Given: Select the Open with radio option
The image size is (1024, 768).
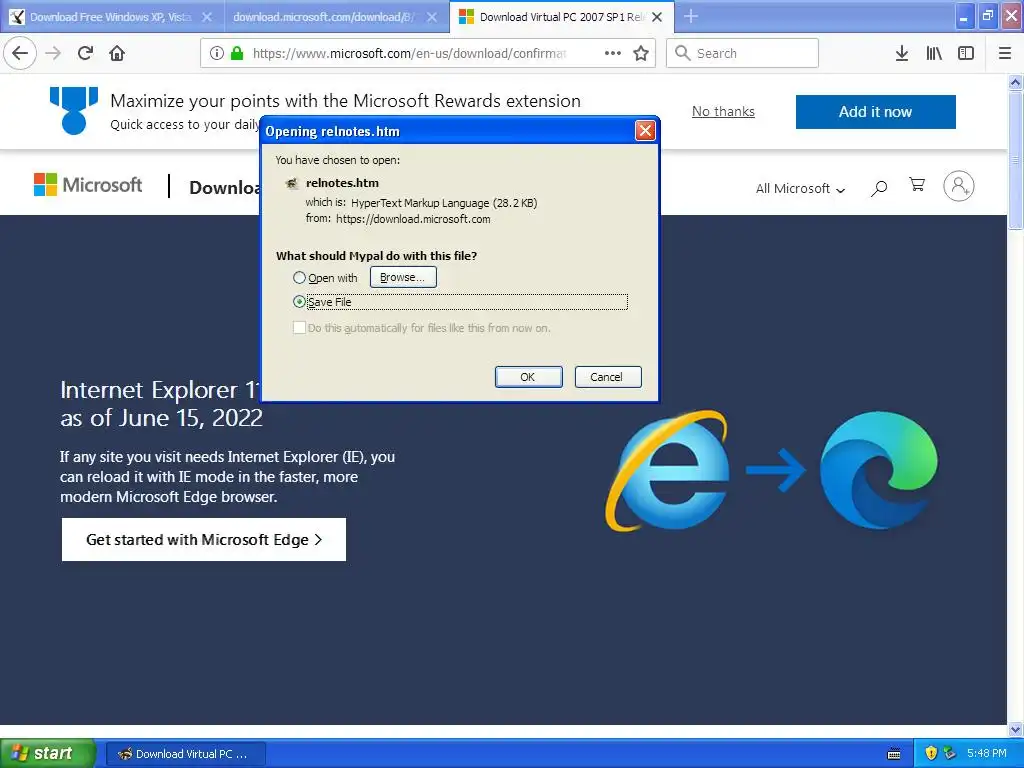Looking at the screenshot, I should pyautogui.click(x=299, y=278).
